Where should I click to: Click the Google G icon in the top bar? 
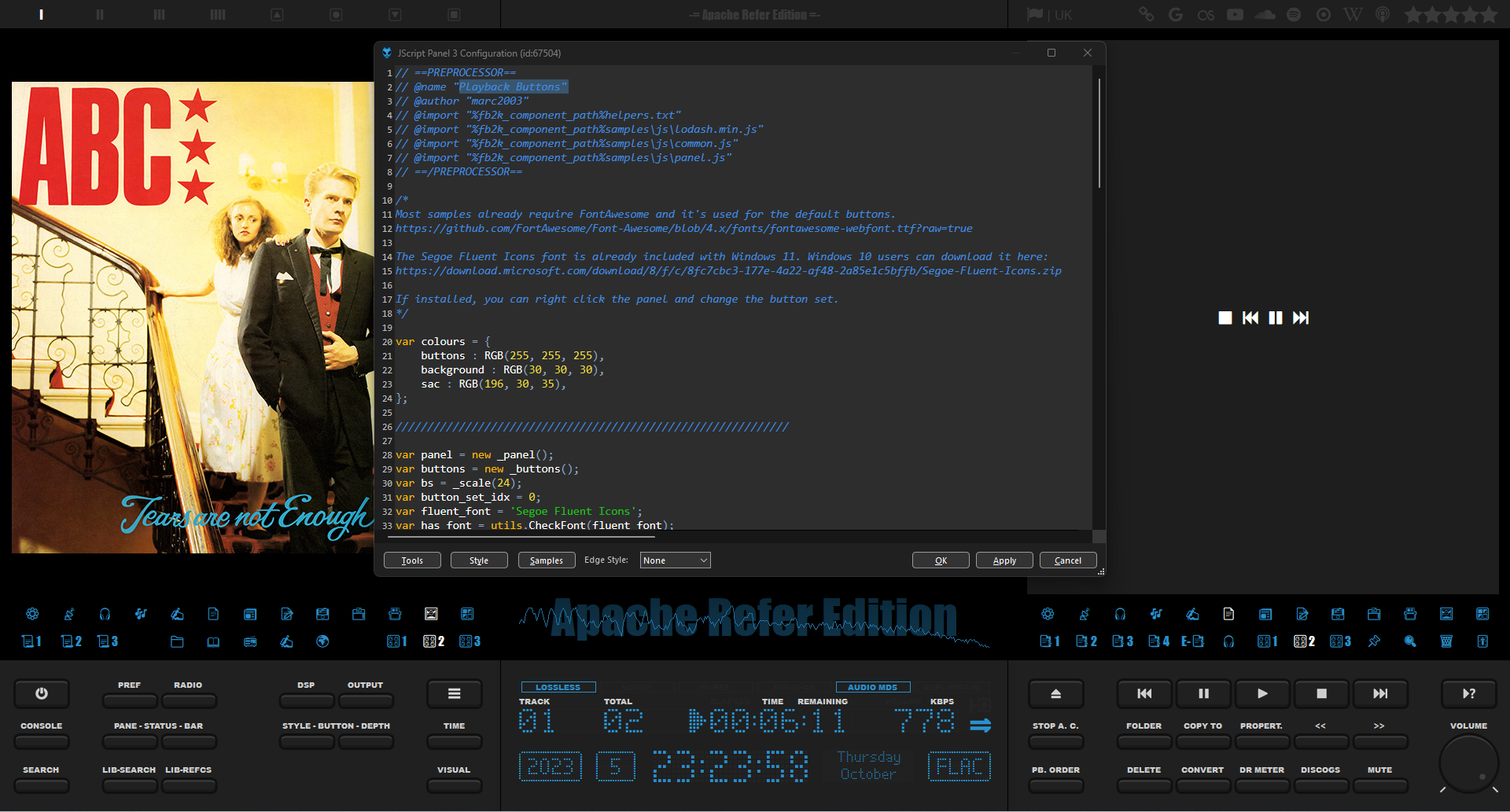[x=1176, y=15]
